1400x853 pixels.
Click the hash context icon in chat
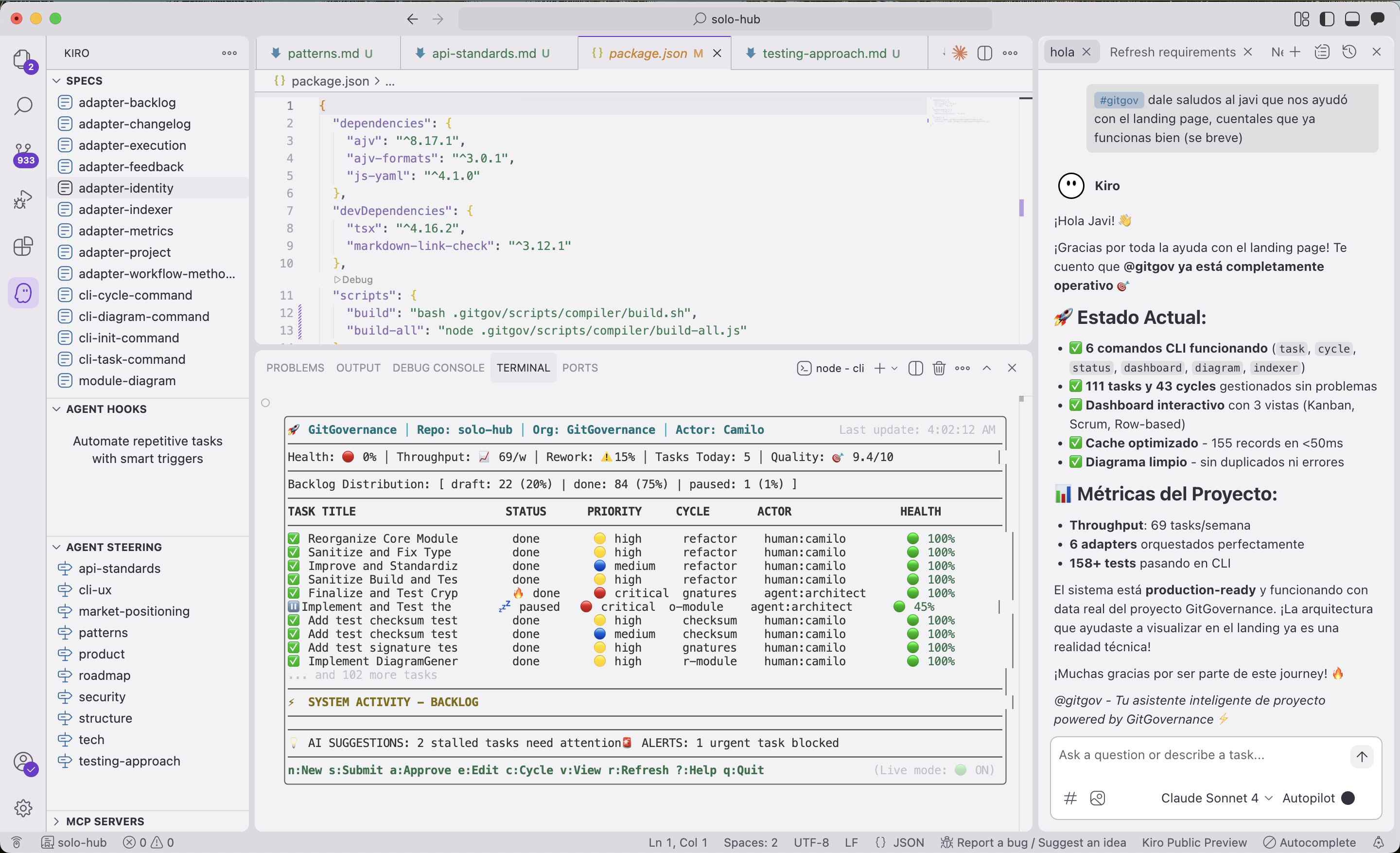click(1070, 798)
